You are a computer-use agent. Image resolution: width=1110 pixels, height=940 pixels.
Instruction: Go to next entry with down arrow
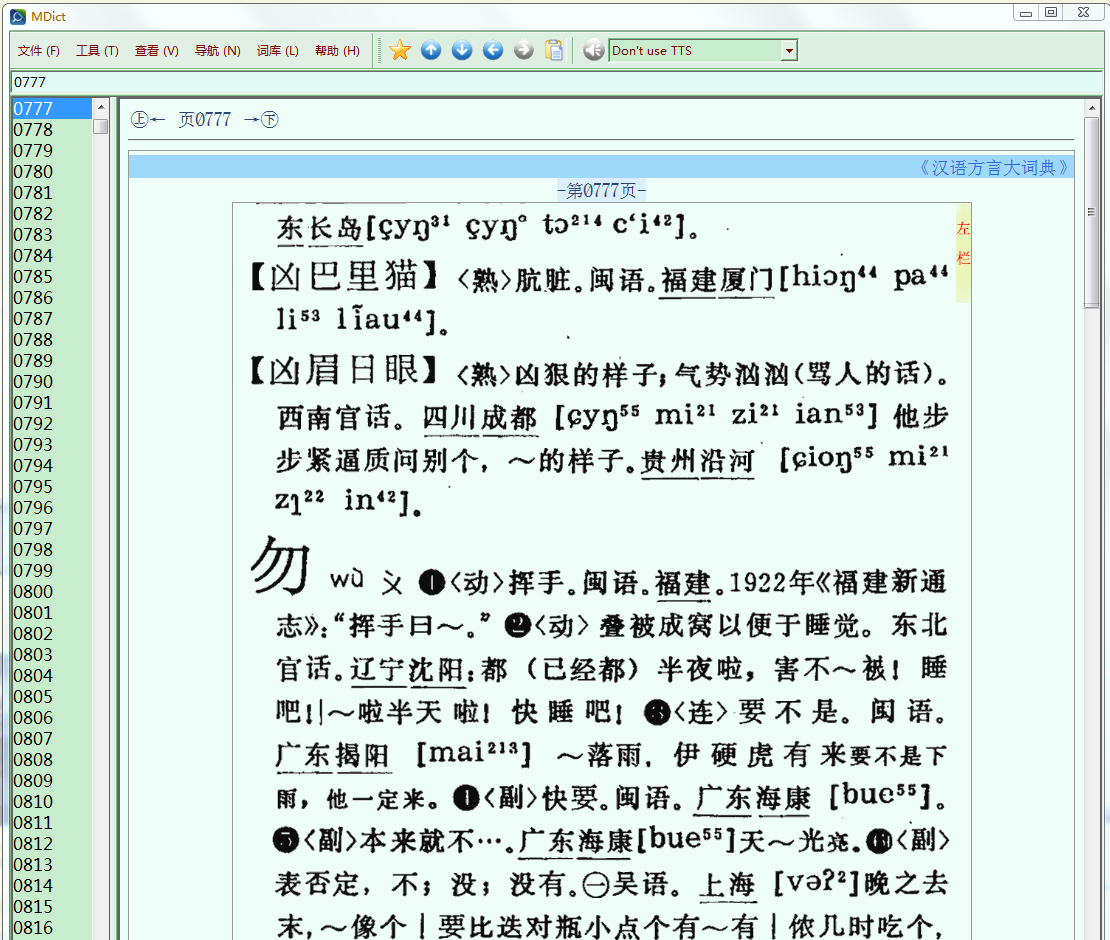click(462, 50)
